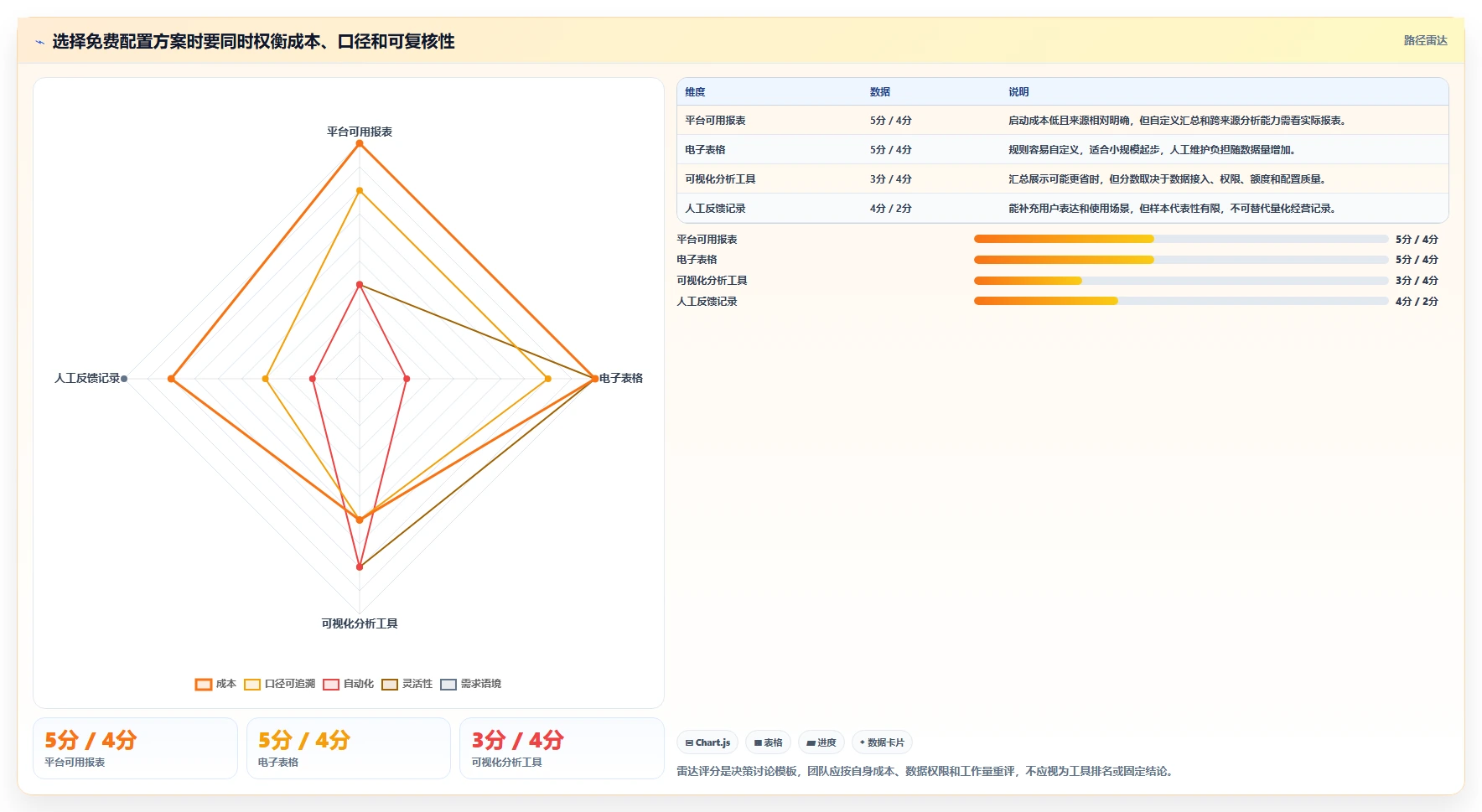The image size is (1482, 812).
Task: Click the yellow data point on the 电子表格 axis
Action: click(548, 379)
